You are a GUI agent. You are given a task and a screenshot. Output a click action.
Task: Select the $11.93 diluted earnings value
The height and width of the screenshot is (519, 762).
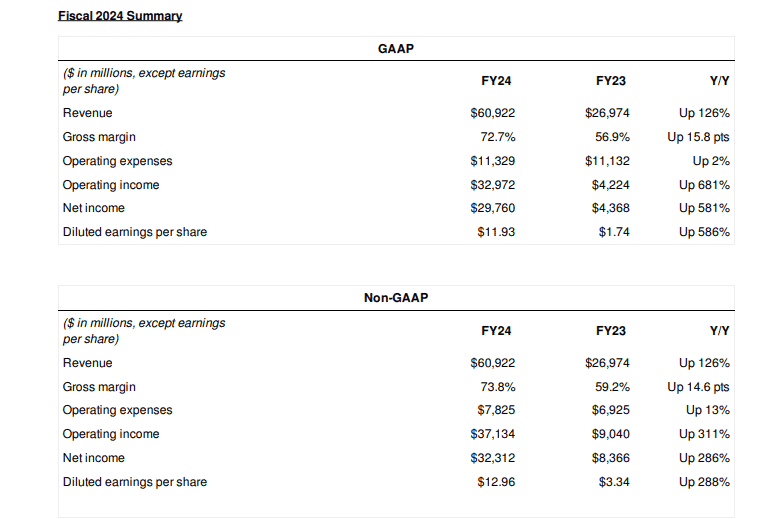496,232
